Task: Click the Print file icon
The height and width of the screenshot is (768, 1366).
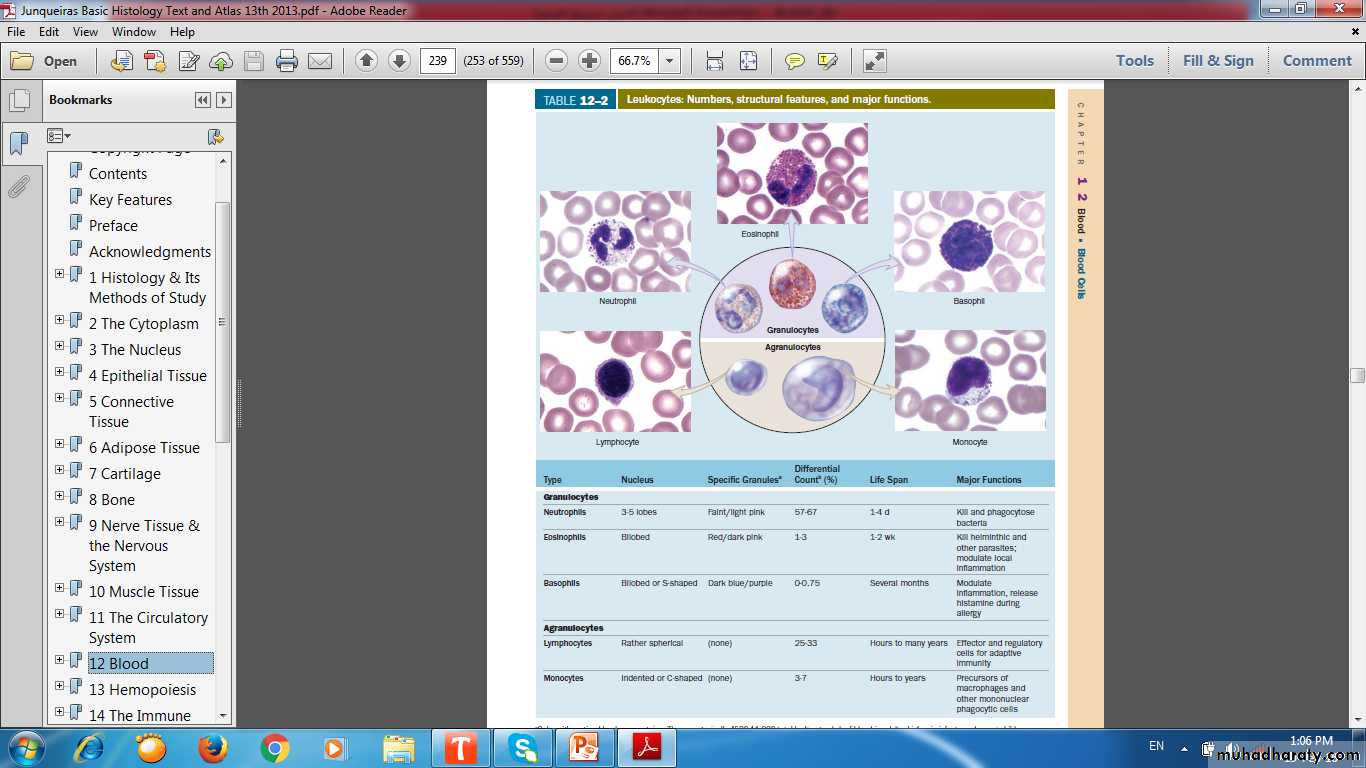Action: tap(287, 61)
